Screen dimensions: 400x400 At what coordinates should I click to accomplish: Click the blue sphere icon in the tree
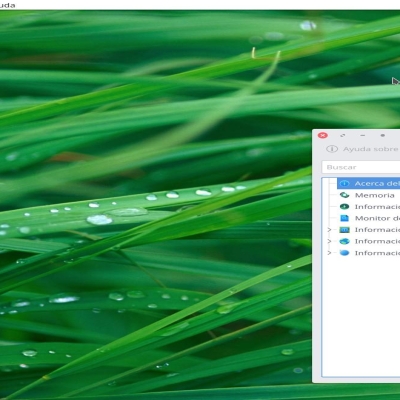(344, 253)
